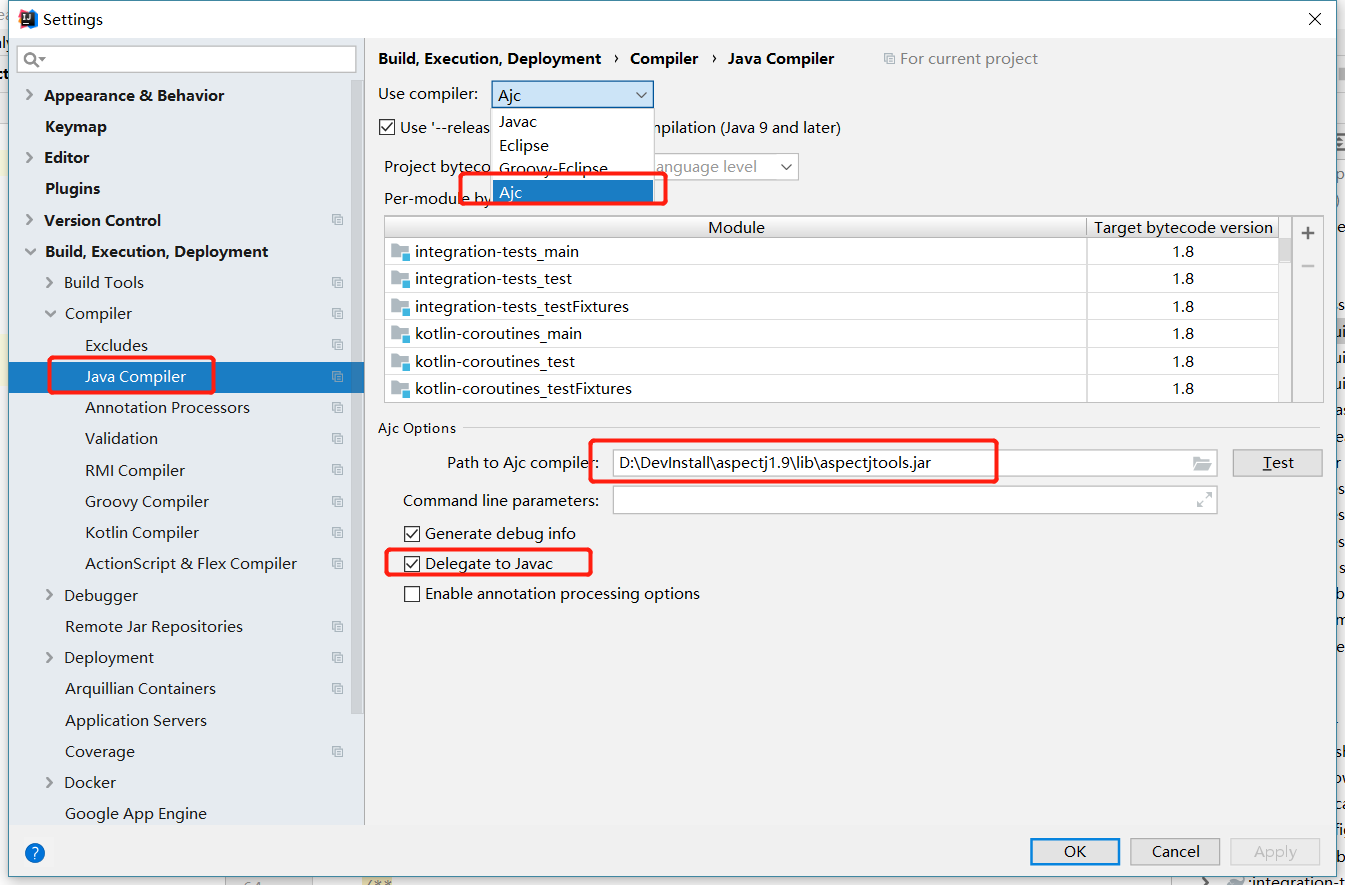Click the settings search input field
This screenshot has width=1345, height=885.
pos(186,59)
